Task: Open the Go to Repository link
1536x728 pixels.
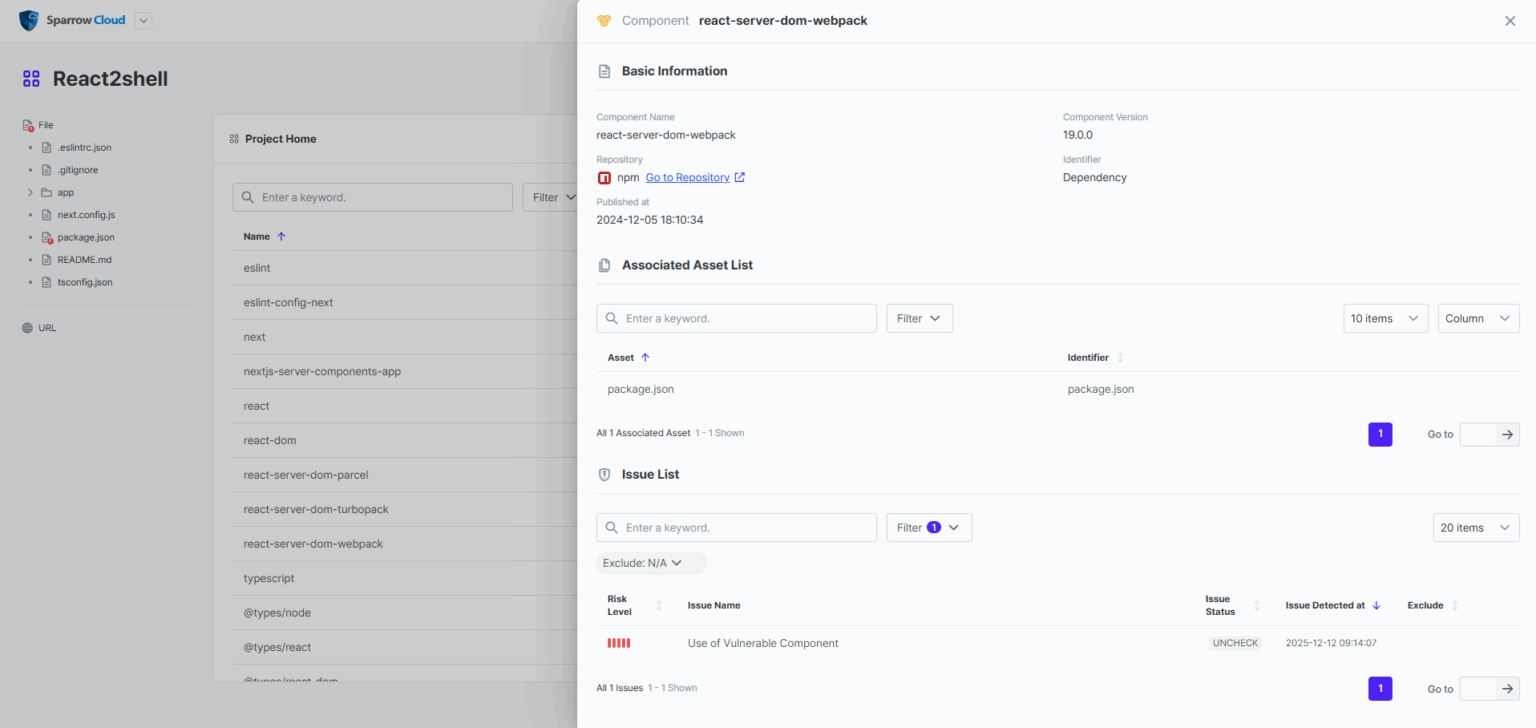Action: click(689, 177)
